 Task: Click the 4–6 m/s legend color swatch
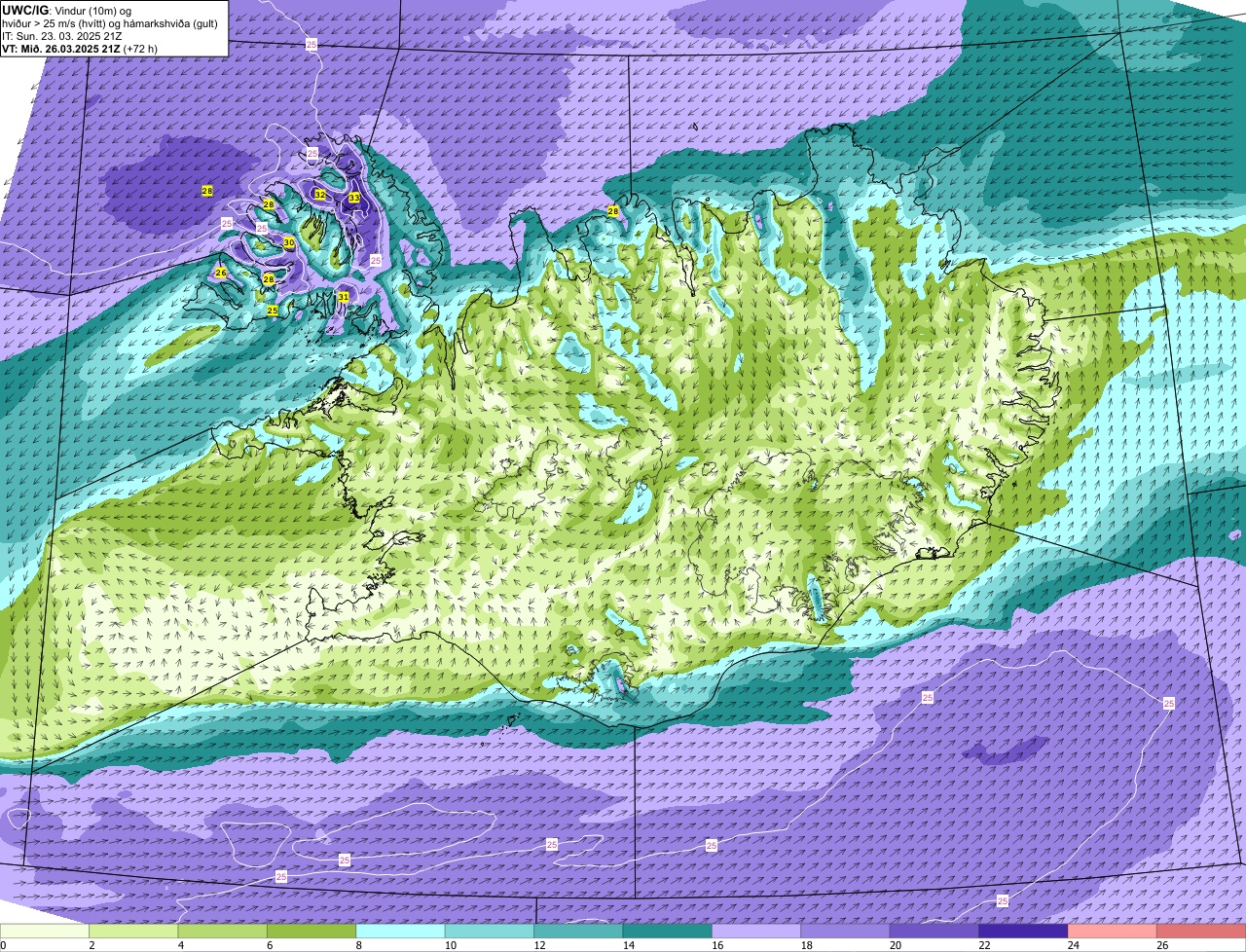223,932
